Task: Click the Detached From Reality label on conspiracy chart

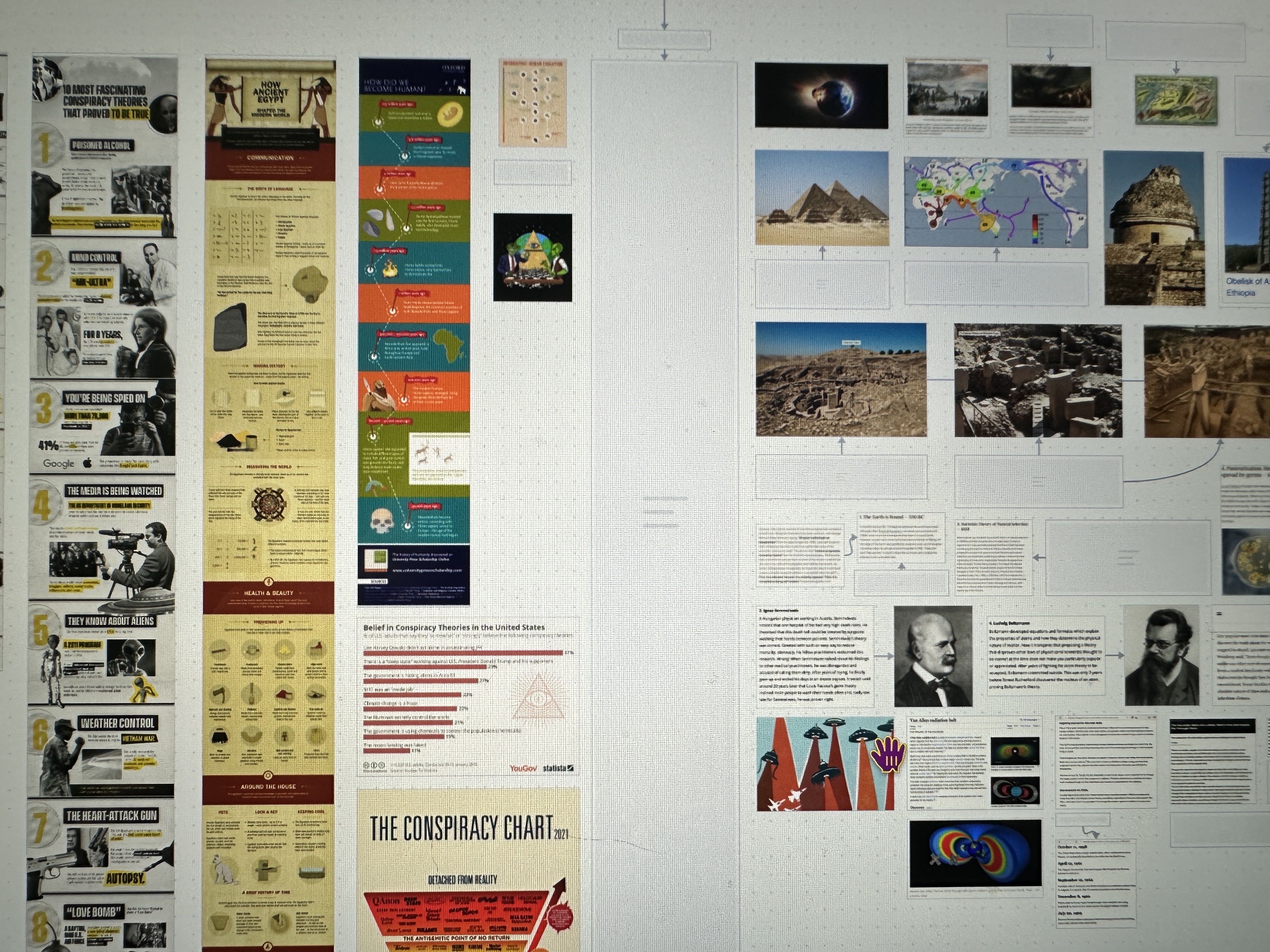Action: click(463, 879)
